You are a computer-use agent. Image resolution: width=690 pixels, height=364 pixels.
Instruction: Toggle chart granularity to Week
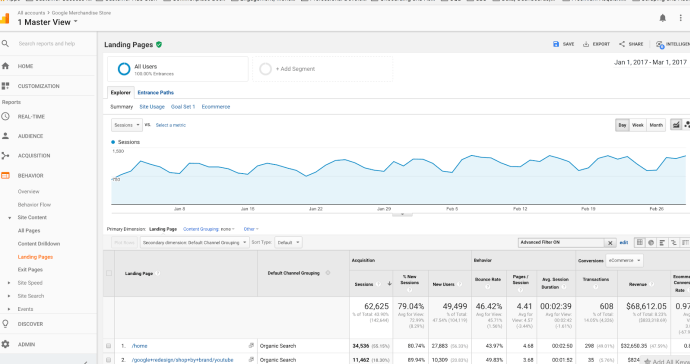click(638, 125)
